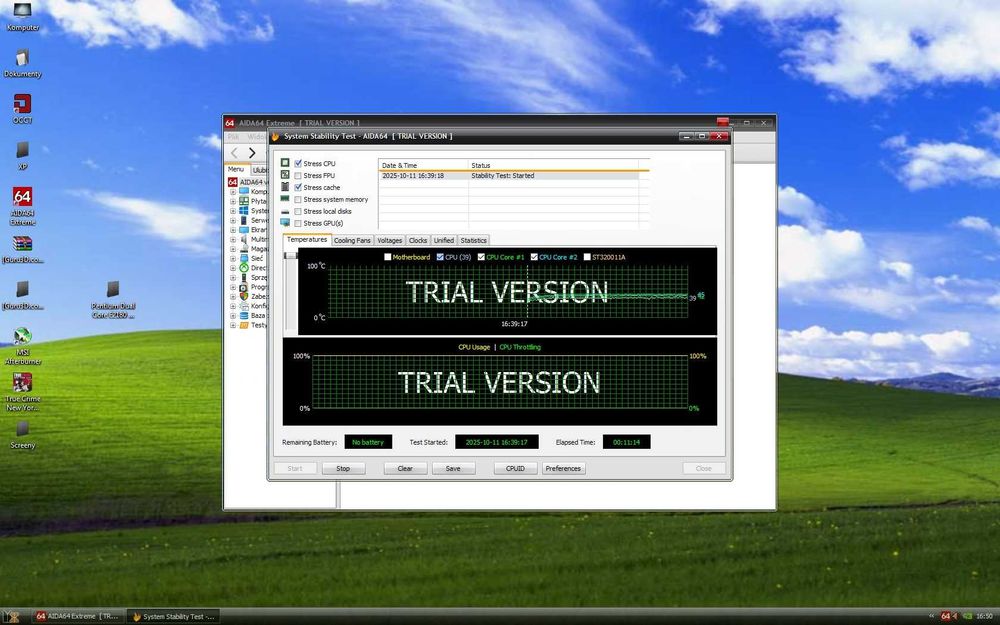The height and width of the screenshot is (625, 1000).
Task: Go back in AIDA64 navigation
Action: (234, 152)
